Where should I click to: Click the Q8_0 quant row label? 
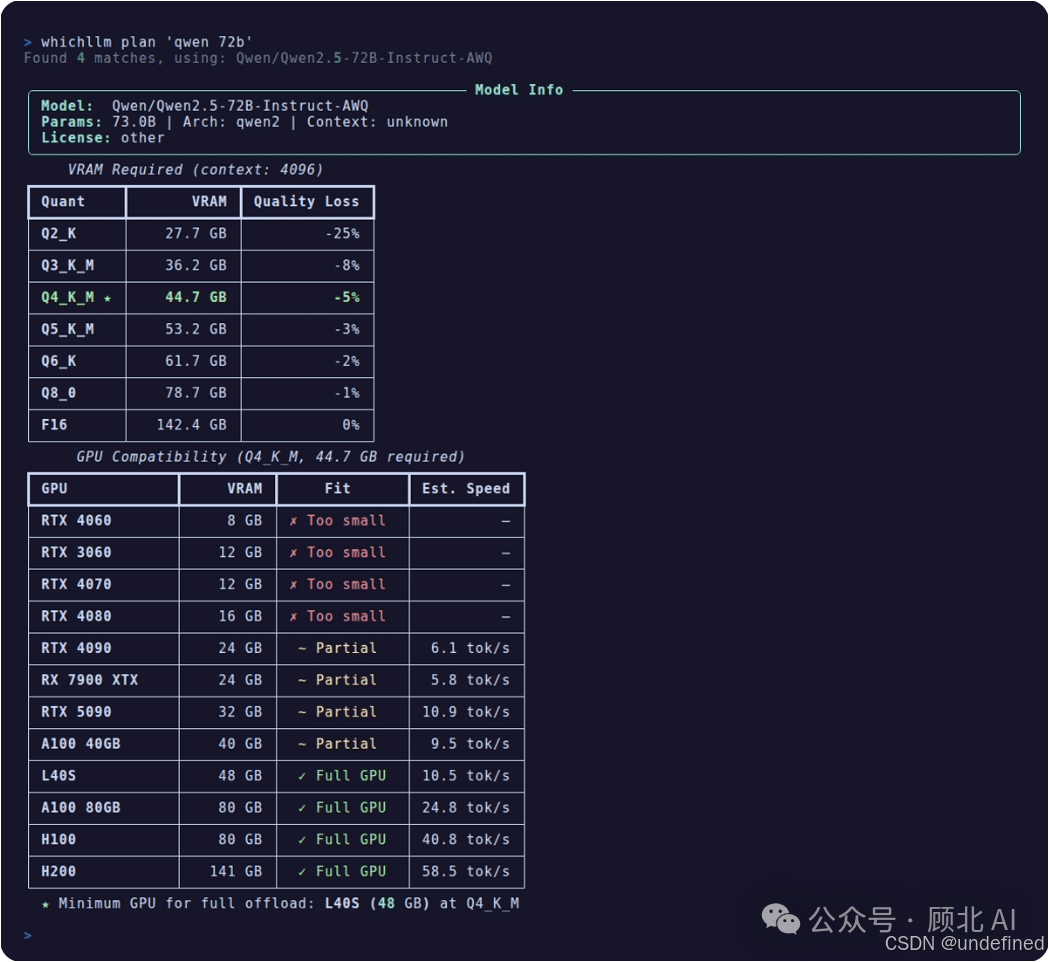[x=58, y=393]
